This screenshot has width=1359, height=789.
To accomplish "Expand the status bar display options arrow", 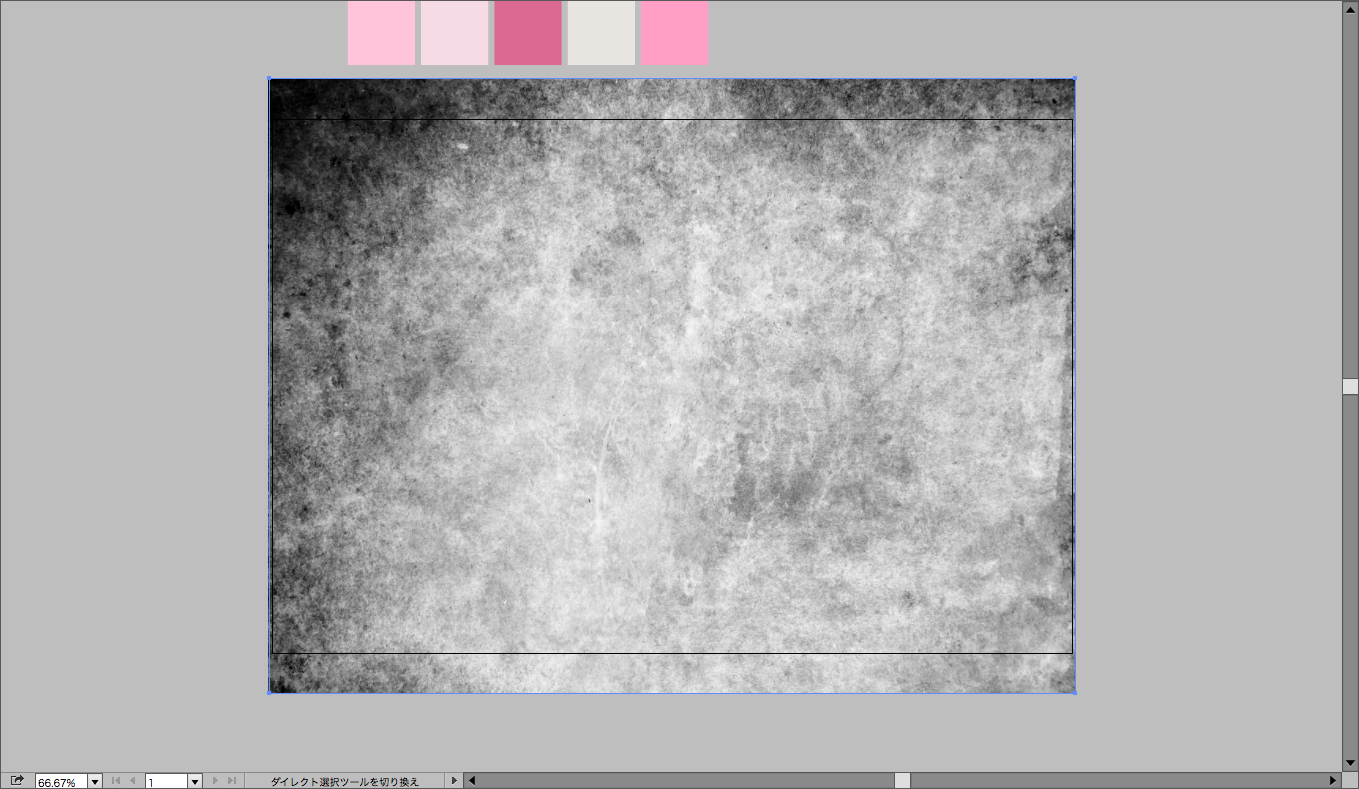I will click(x=454, y=781).
